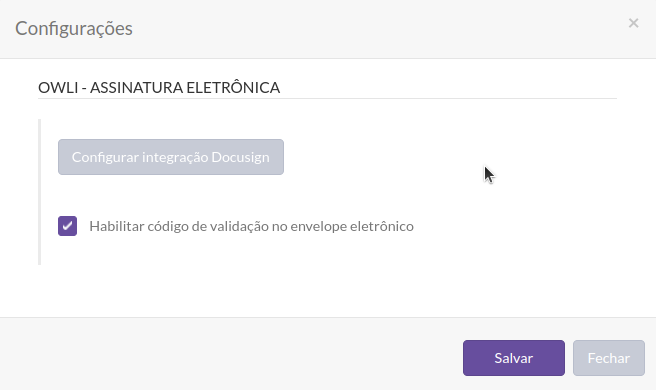Dismiss the dialog using the gray Fechar button
Image resolution: width=656 pixels, height=390 pixels.
coord(609,358)
